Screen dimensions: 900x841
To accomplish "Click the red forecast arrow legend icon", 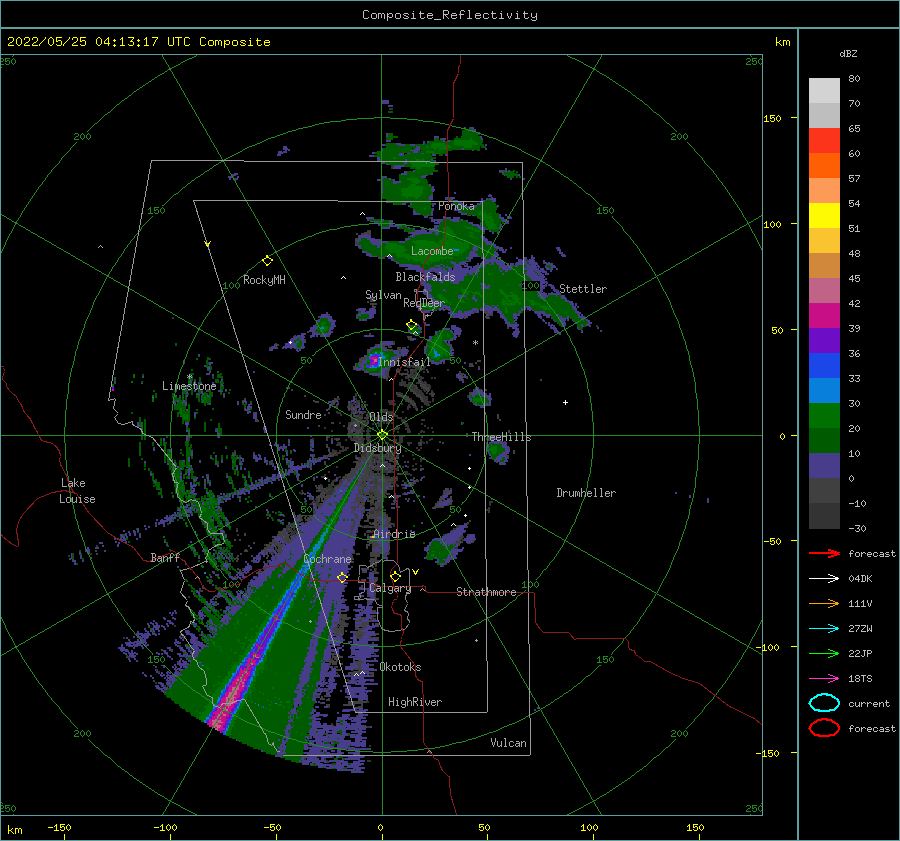I will click(824, 553).
